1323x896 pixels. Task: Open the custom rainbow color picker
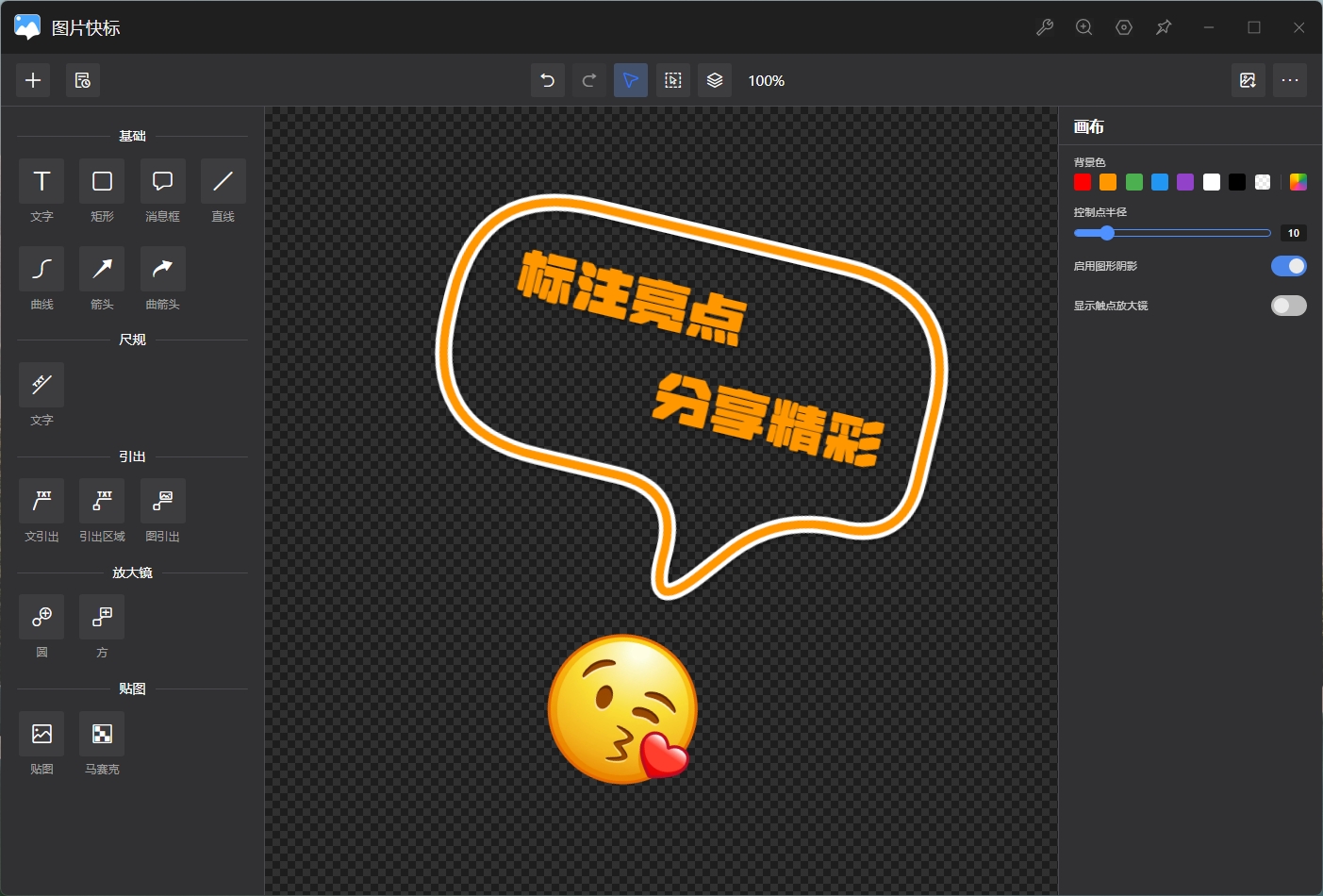click(1298, 182)
